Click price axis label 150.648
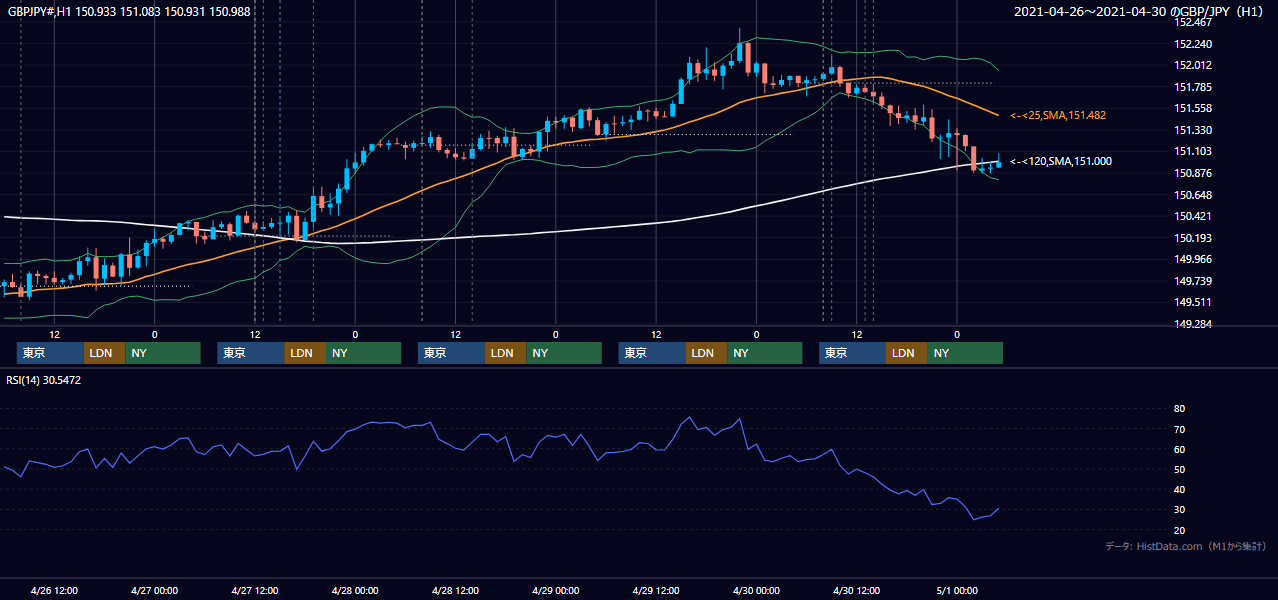Screen dimensions: 1278x600 pos(1194,195)
